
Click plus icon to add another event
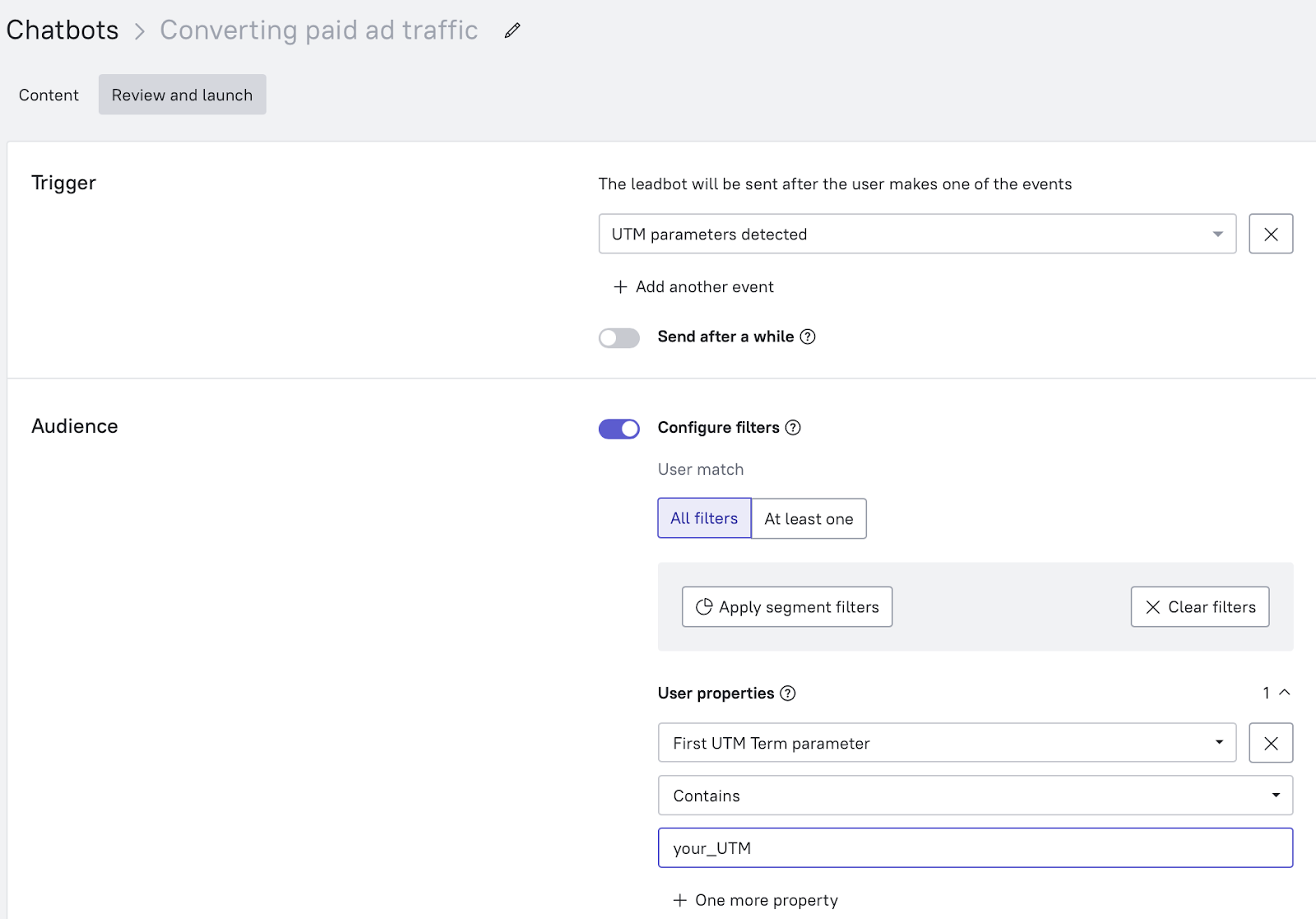click(620, 287)
